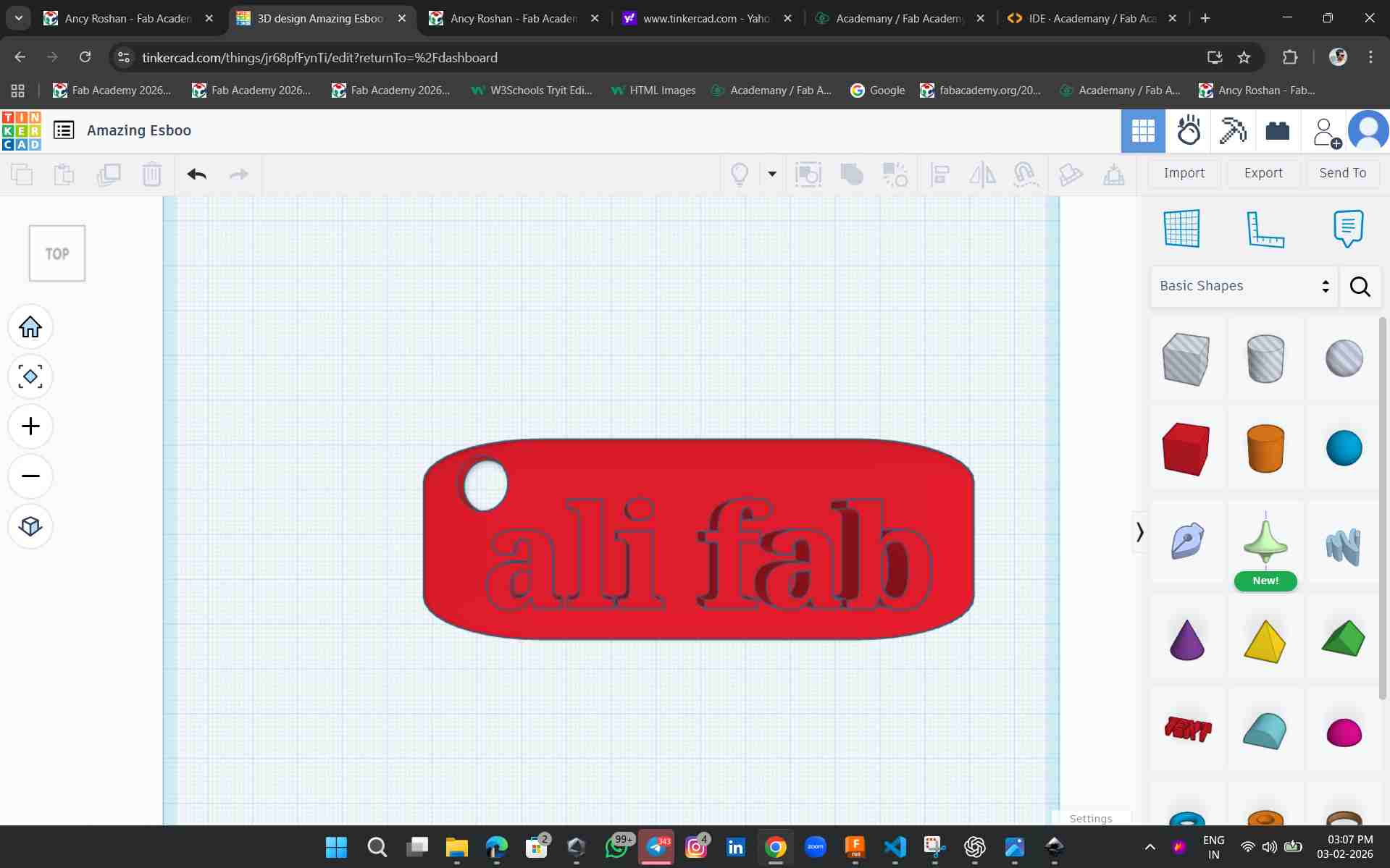Click the Send To button

point(1343,173)
